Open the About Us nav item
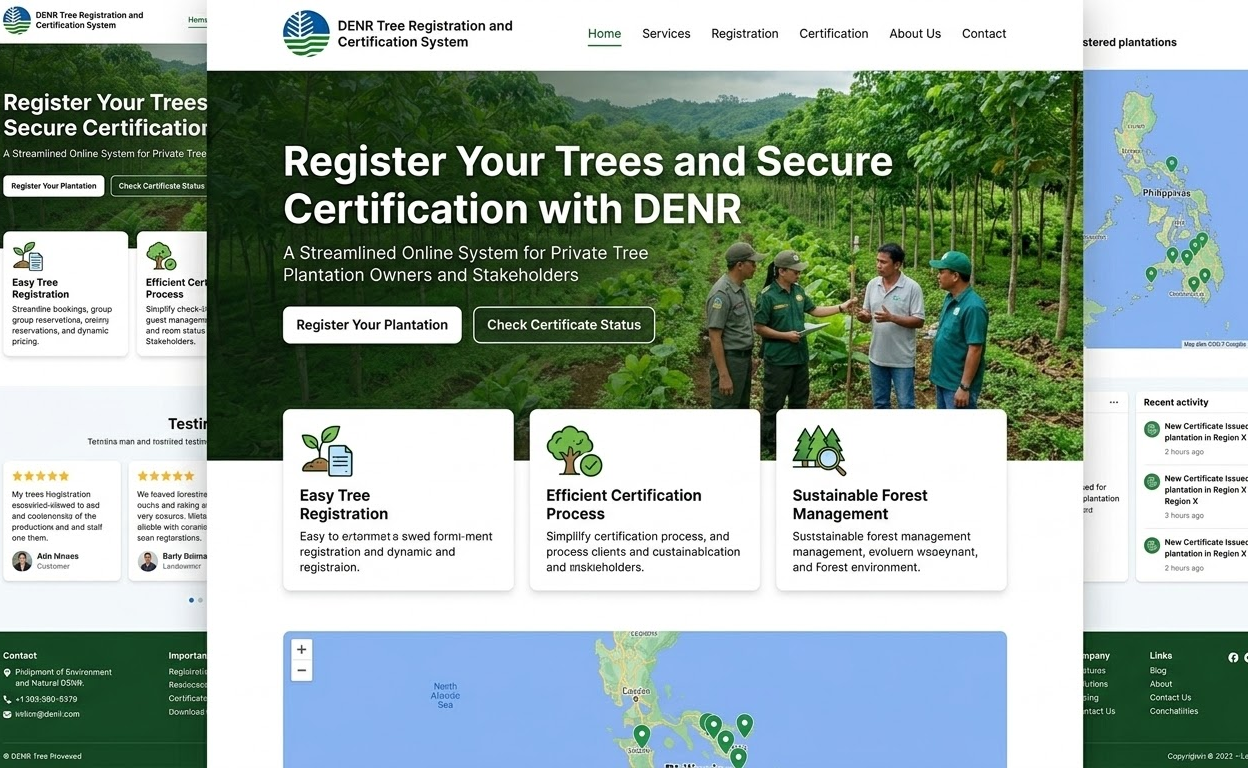 tap(915, 33)
